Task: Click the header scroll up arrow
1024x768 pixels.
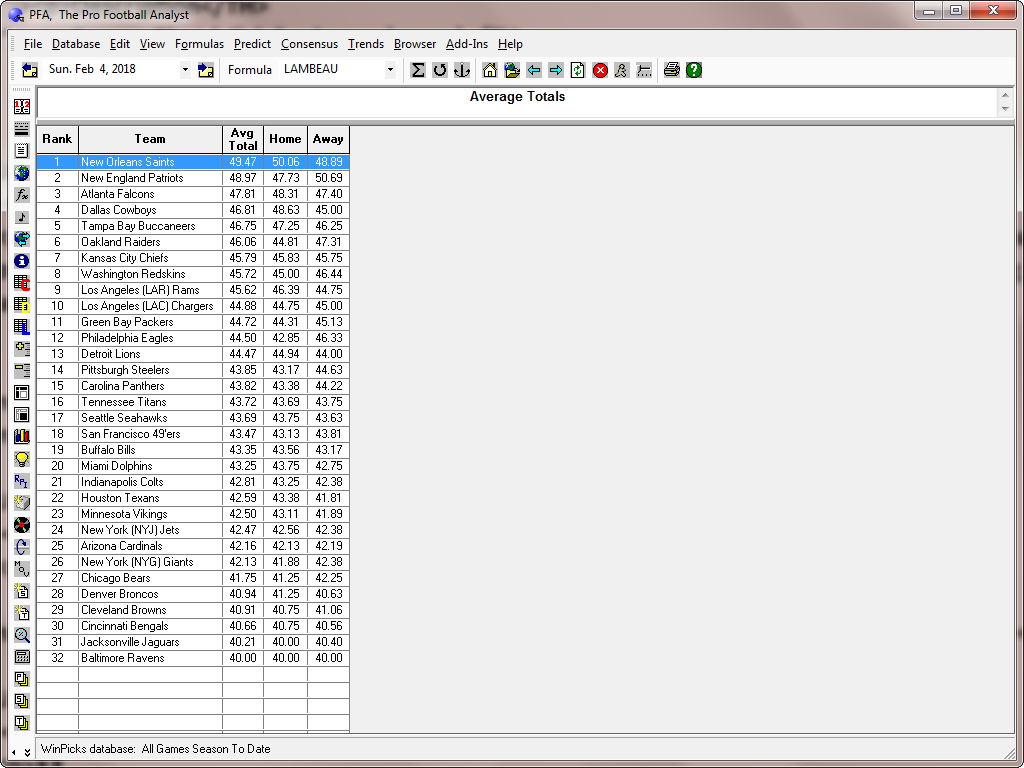Action: (x=1005, y=96)
